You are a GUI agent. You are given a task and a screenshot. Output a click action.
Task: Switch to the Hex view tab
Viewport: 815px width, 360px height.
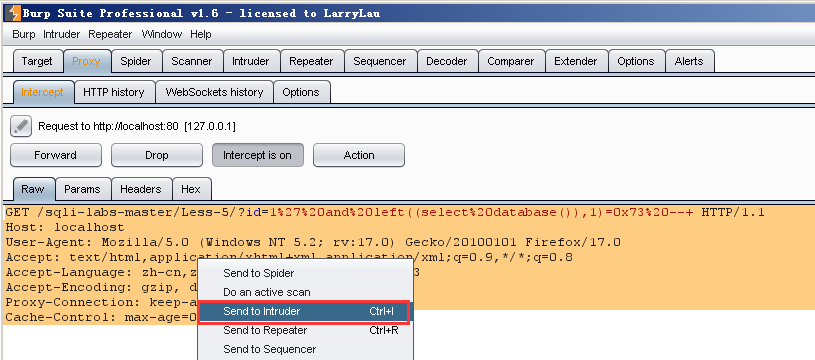[x=191, y=190]
